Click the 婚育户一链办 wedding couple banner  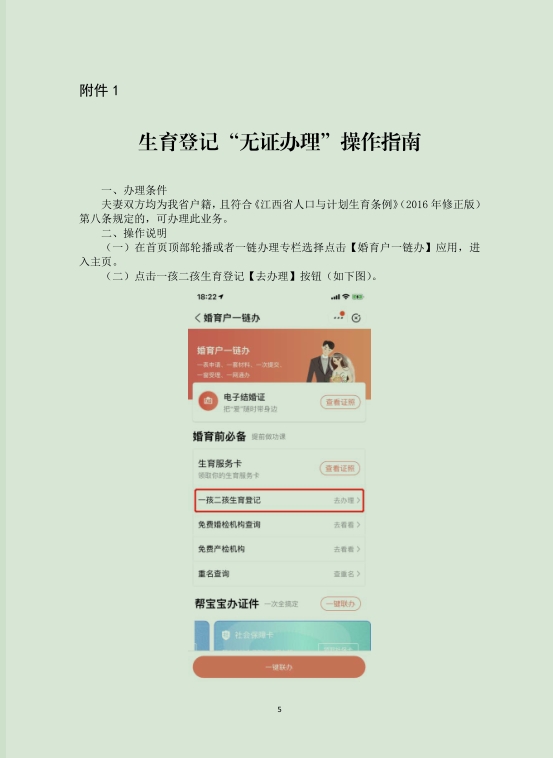[279, 356]
